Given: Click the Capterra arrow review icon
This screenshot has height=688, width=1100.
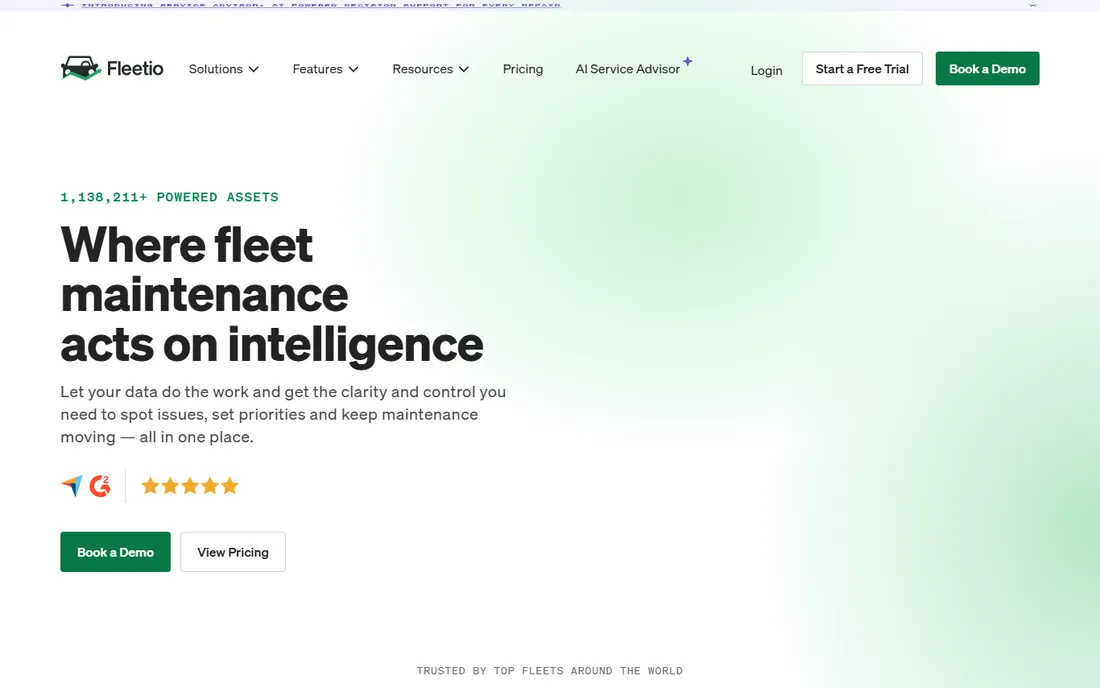Looking at the screenshot, I should tap(72, 485).
